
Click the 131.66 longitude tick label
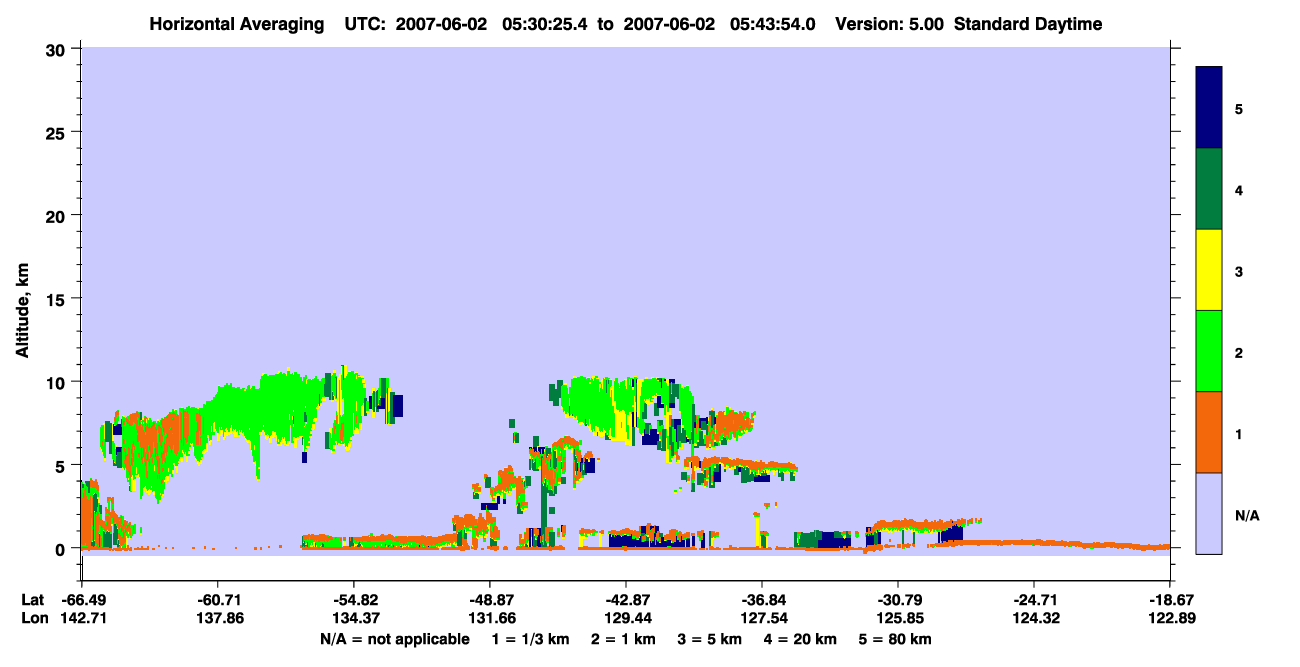[x=490, y=618]
